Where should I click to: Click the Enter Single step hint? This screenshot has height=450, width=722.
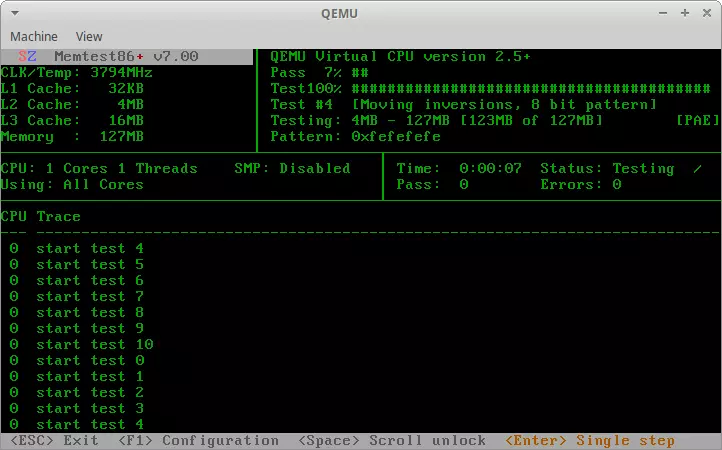tap(590, 441)
